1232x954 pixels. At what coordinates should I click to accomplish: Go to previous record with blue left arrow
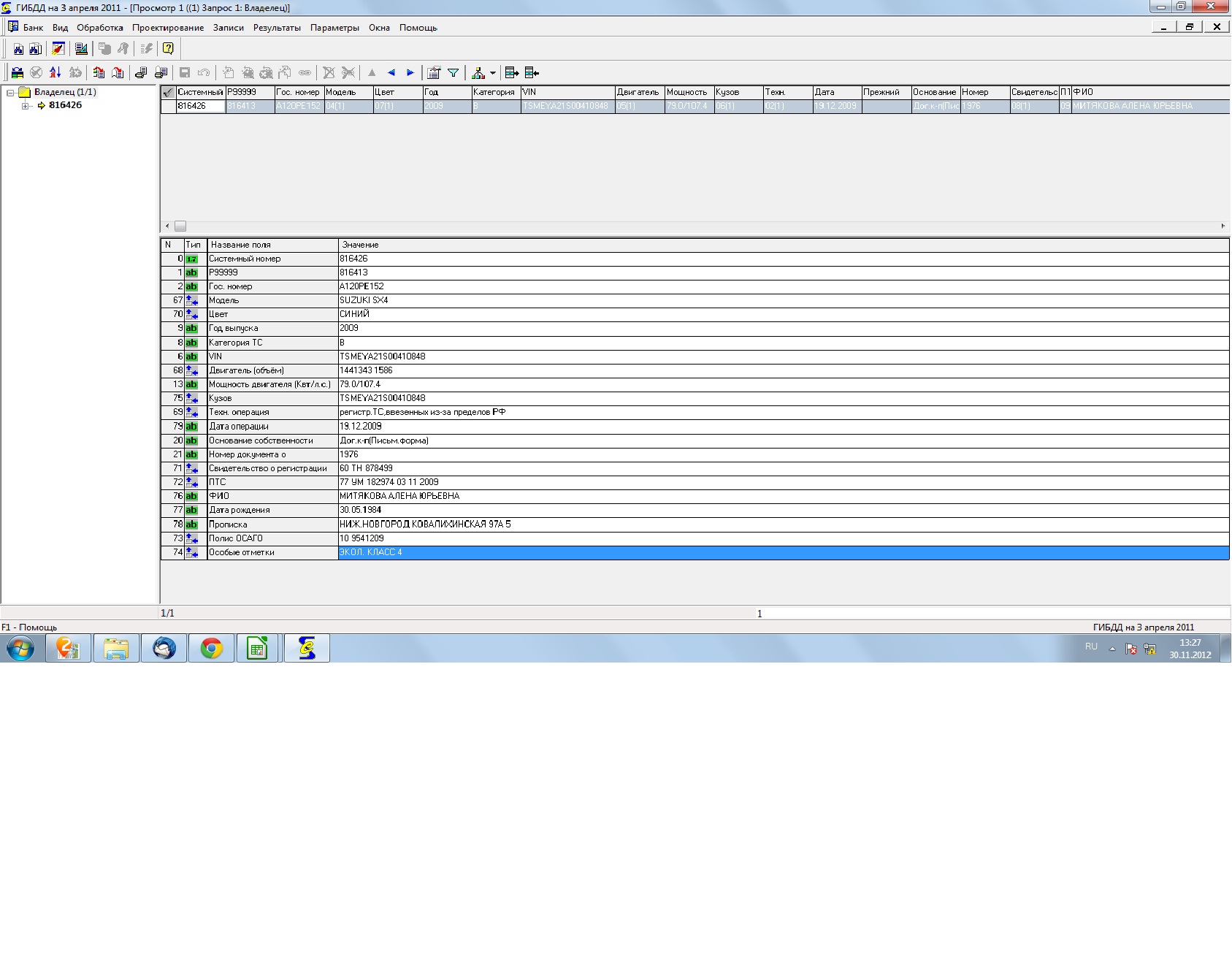click(391, 73)
